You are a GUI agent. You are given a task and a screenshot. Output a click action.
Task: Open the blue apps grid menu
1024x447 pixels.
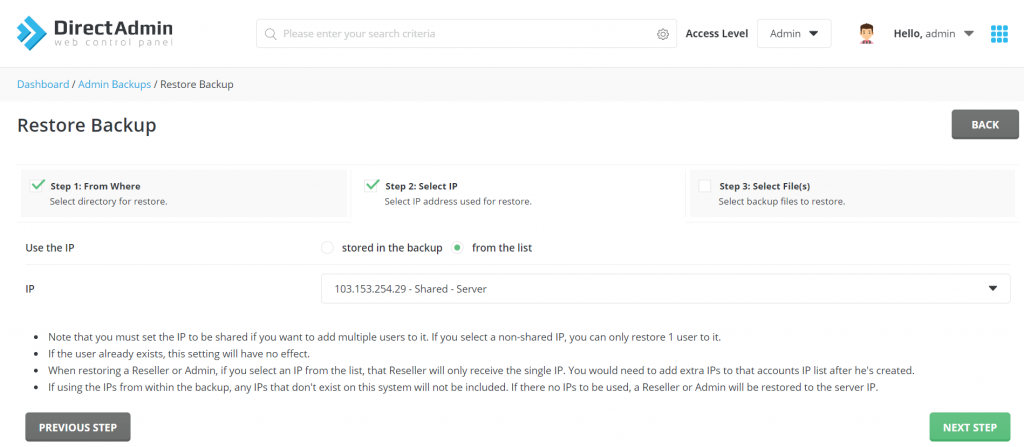pyautogui.click(x=999, y=34)
